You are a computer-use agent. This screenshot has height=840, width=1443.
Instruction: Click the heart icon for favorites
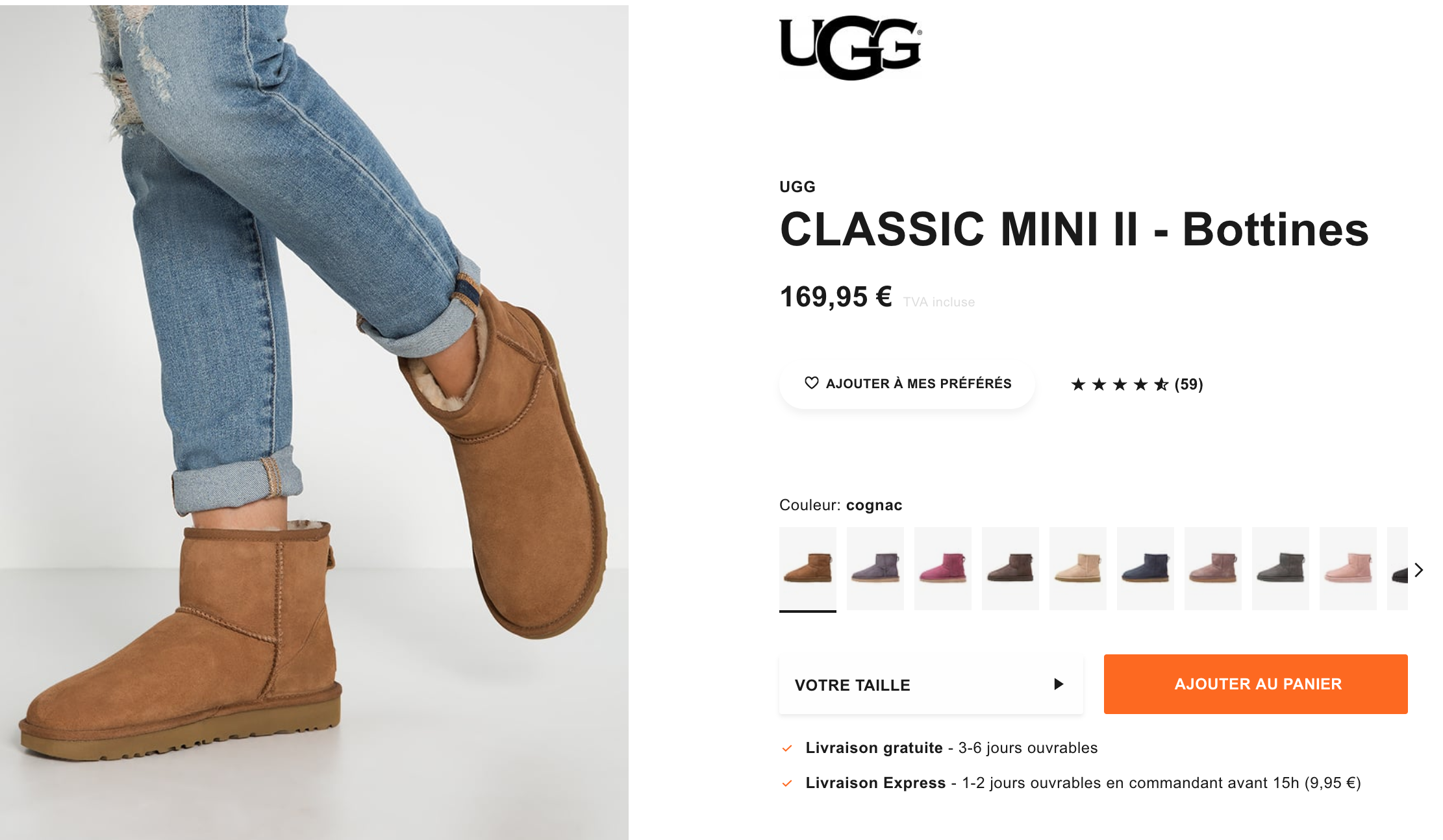811,383
